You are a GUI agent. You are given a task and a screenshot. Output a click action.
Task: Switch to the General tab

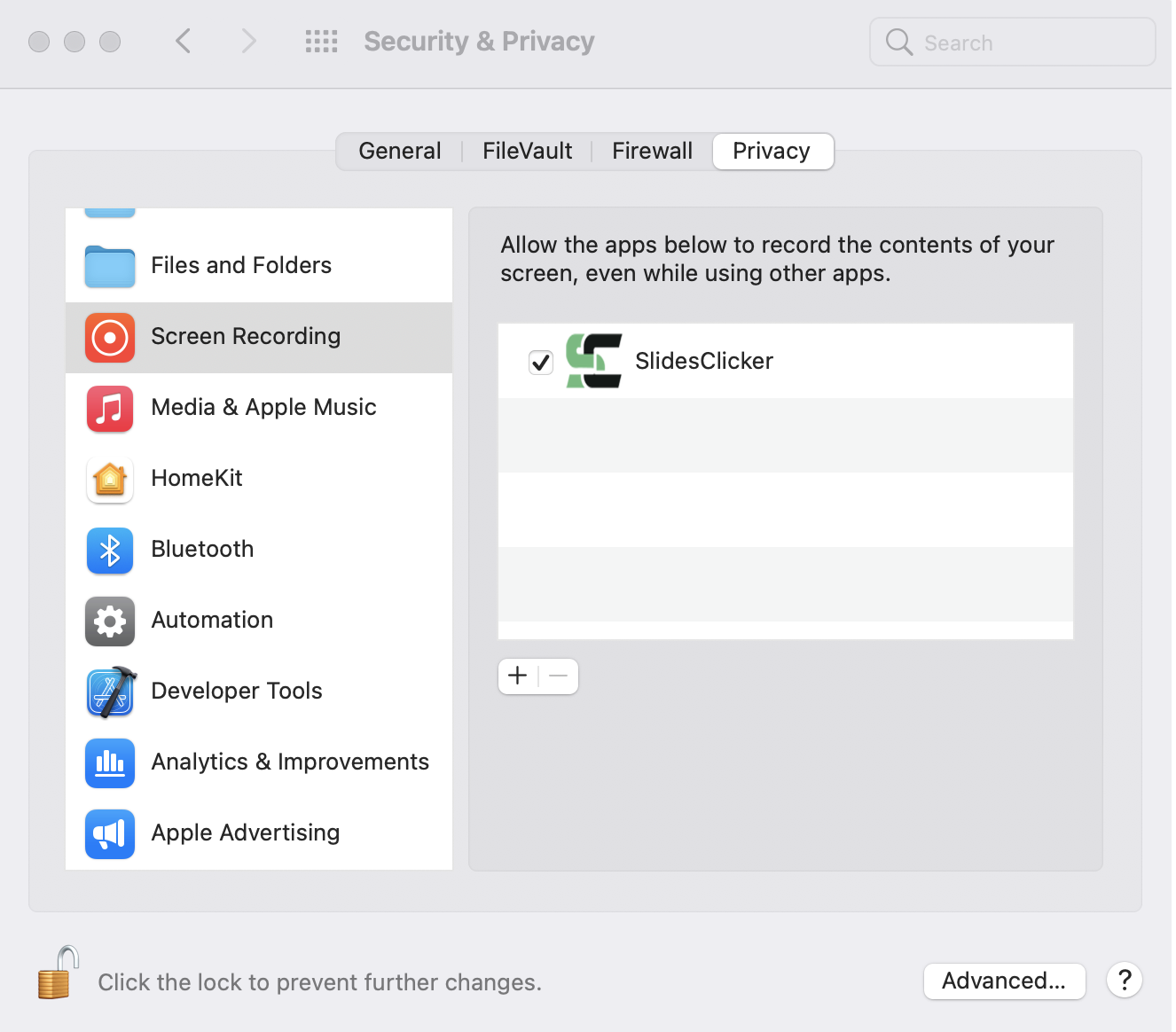pyautogui.click(x=400, y=152)
